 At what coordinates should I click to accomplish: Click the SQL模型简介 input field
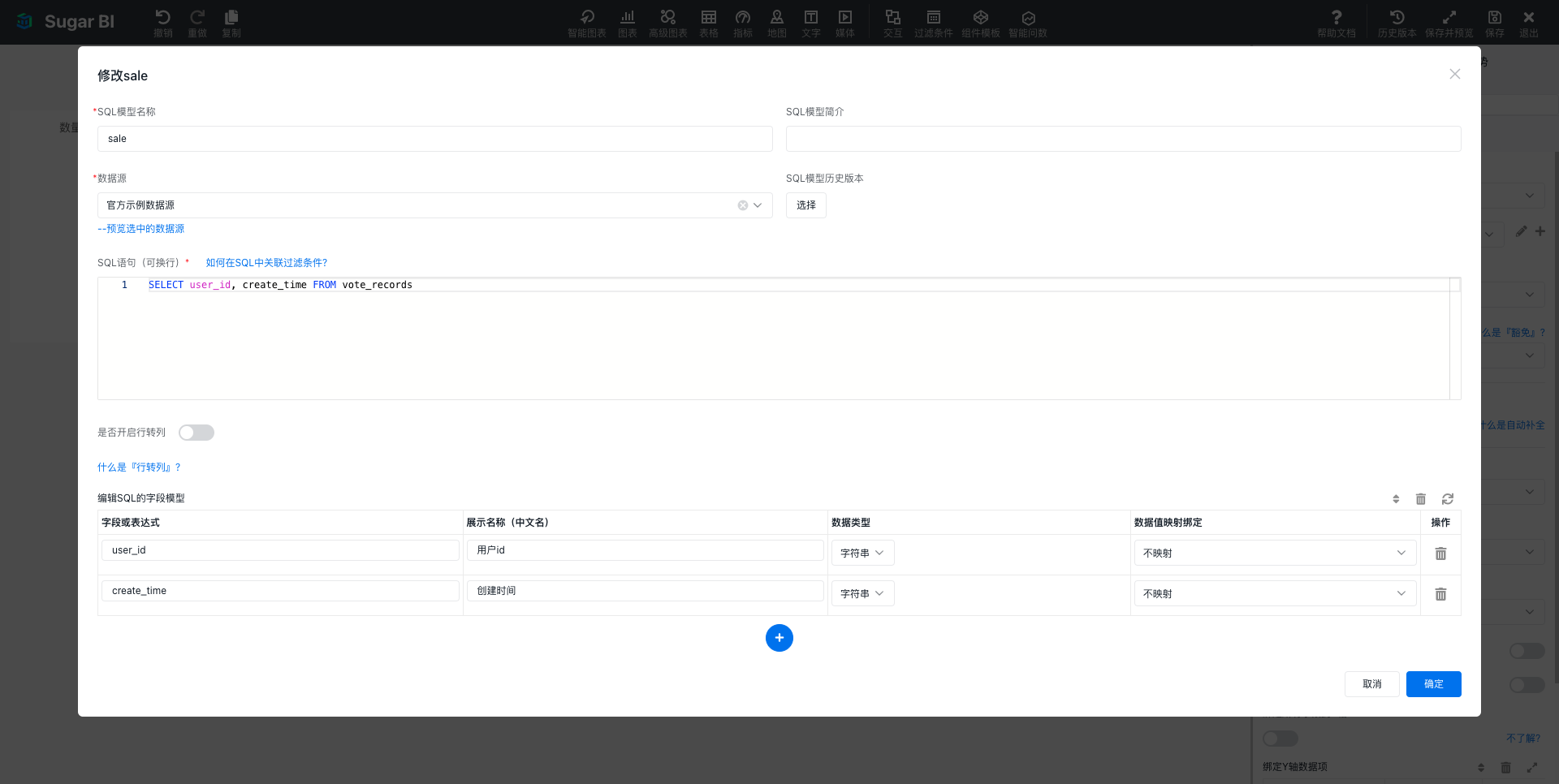(x=1123, y=139)
